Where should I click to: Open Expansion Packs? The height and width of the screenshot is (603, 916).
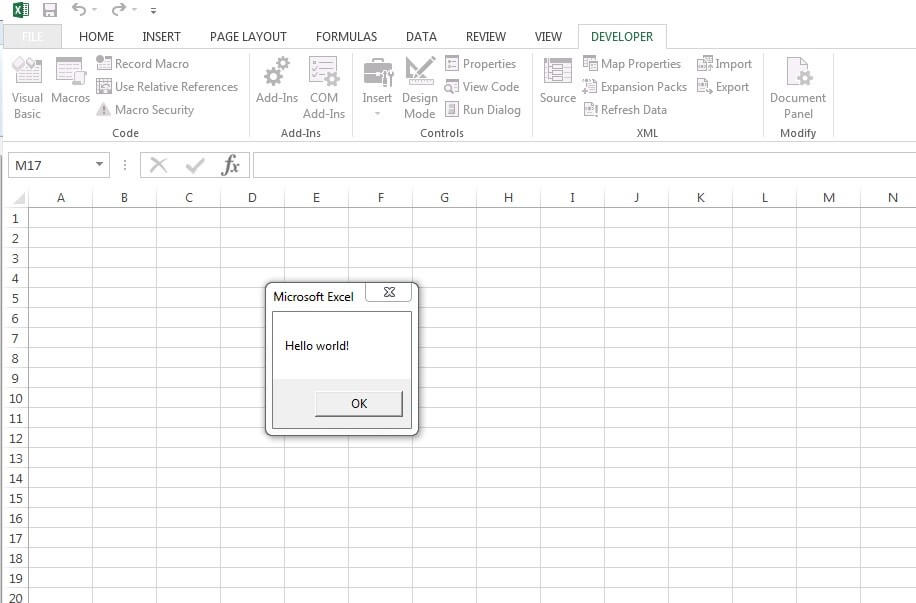(634, 86)
